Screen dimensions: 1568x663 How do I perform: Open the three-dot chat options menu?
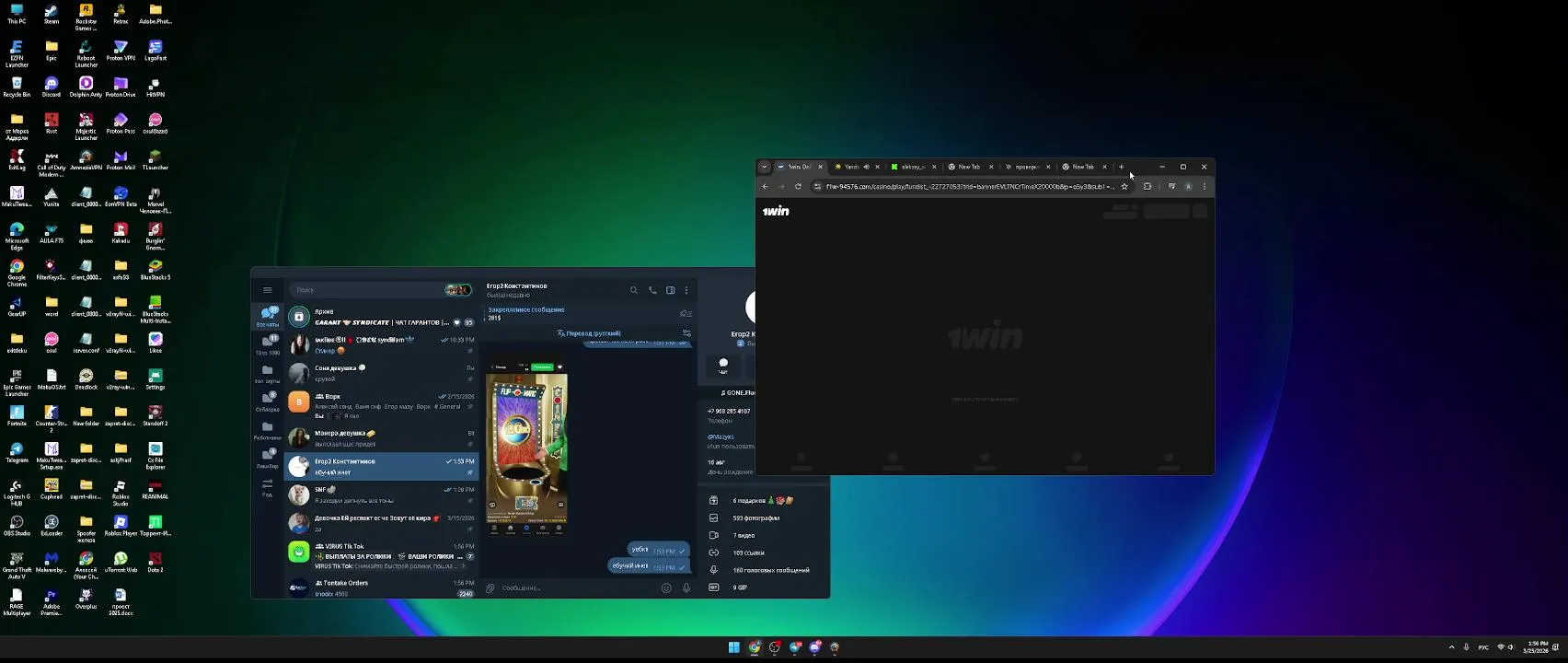click(x=686, y=290)
